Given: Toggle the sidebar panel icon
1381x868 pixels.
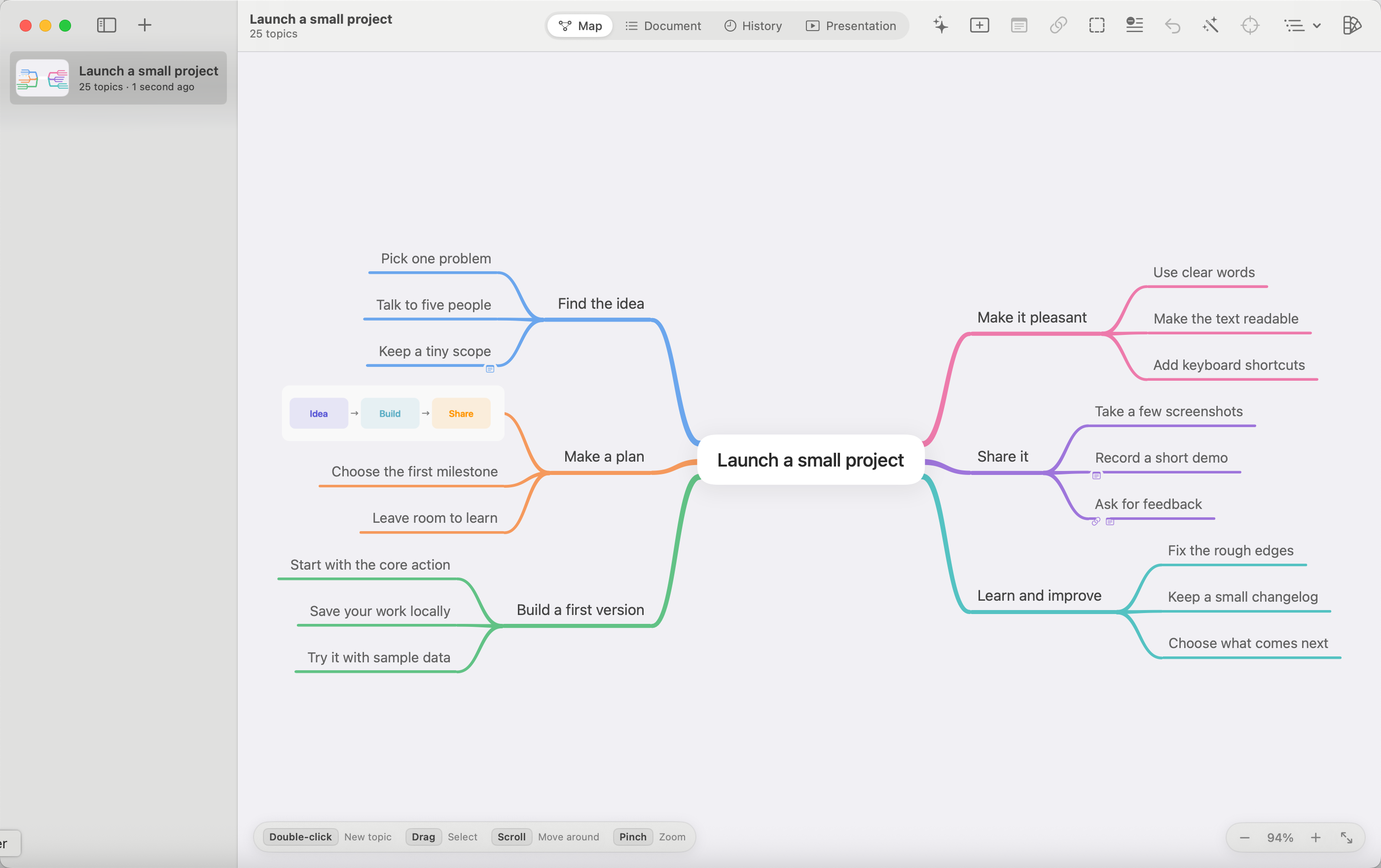Looking at the screenshot, I should [x=107, y=25].
